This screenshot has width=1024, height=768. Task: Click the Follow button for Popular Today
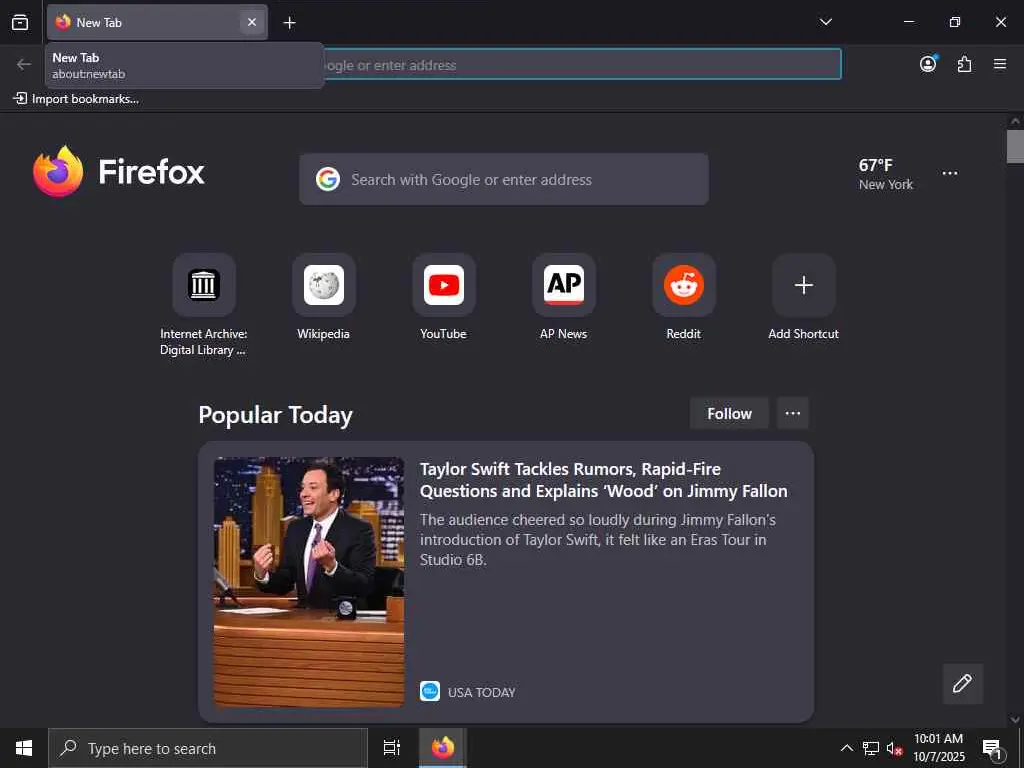[x=729, y=413]
